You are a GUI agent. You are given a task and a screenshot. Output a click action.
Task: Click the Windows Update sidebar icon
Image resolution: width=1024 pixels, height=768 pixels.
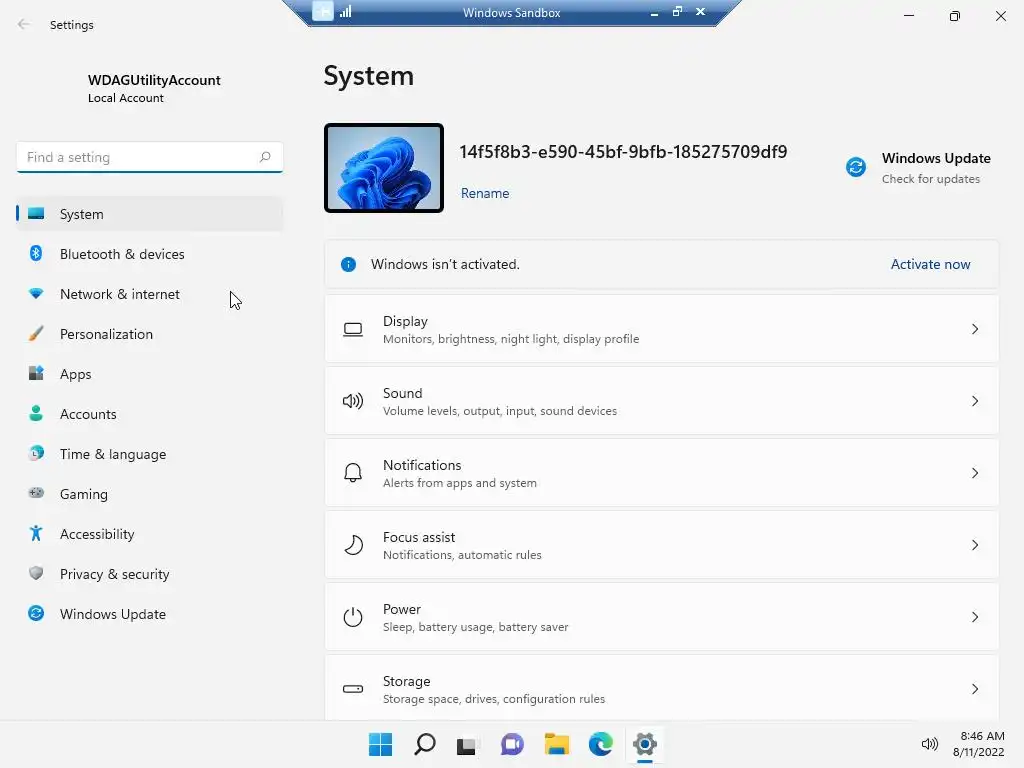click(x=36, y=613)
